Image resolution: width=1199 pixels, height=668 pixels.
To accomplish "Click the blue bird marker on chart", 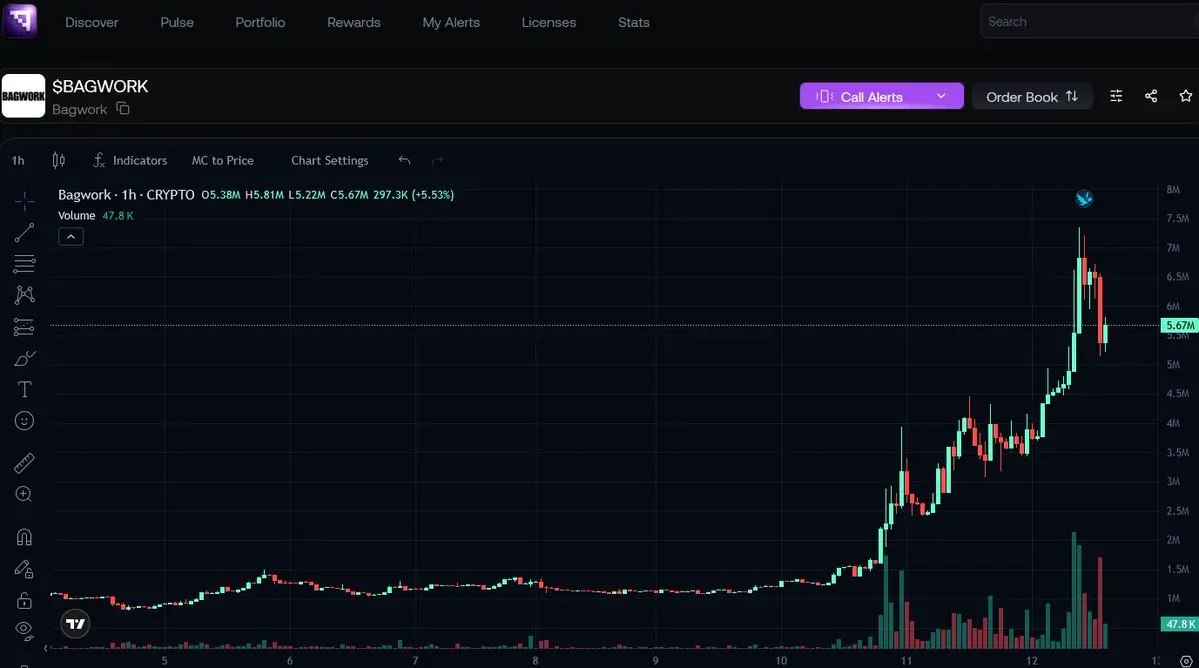I will (x=1084, y=199).
